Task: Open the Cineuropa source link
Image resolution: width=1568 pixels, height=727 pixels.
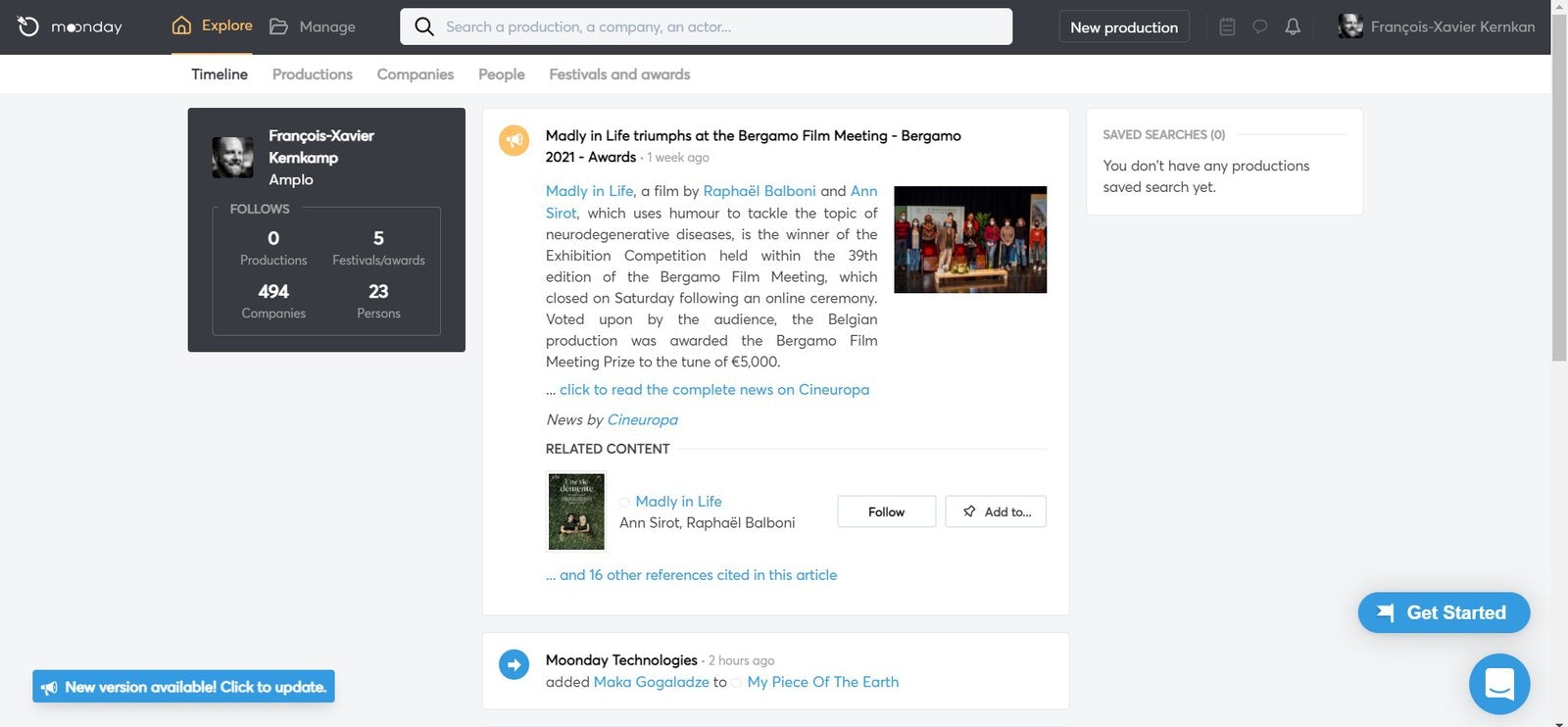Action: (x=643, y=419)
